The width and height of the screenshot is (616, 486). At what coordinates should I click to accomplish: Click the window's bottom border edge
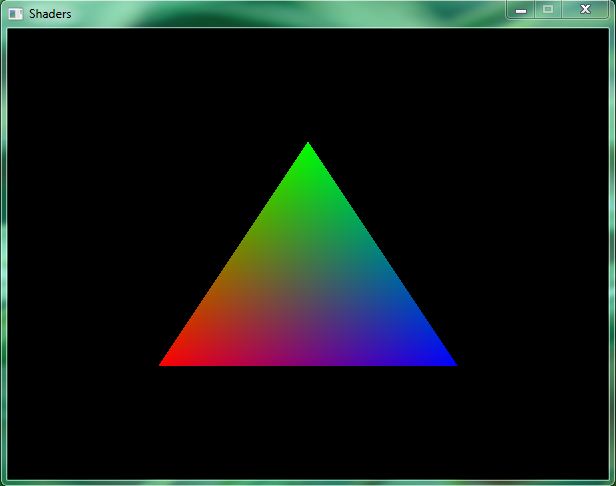coord(308,482)
